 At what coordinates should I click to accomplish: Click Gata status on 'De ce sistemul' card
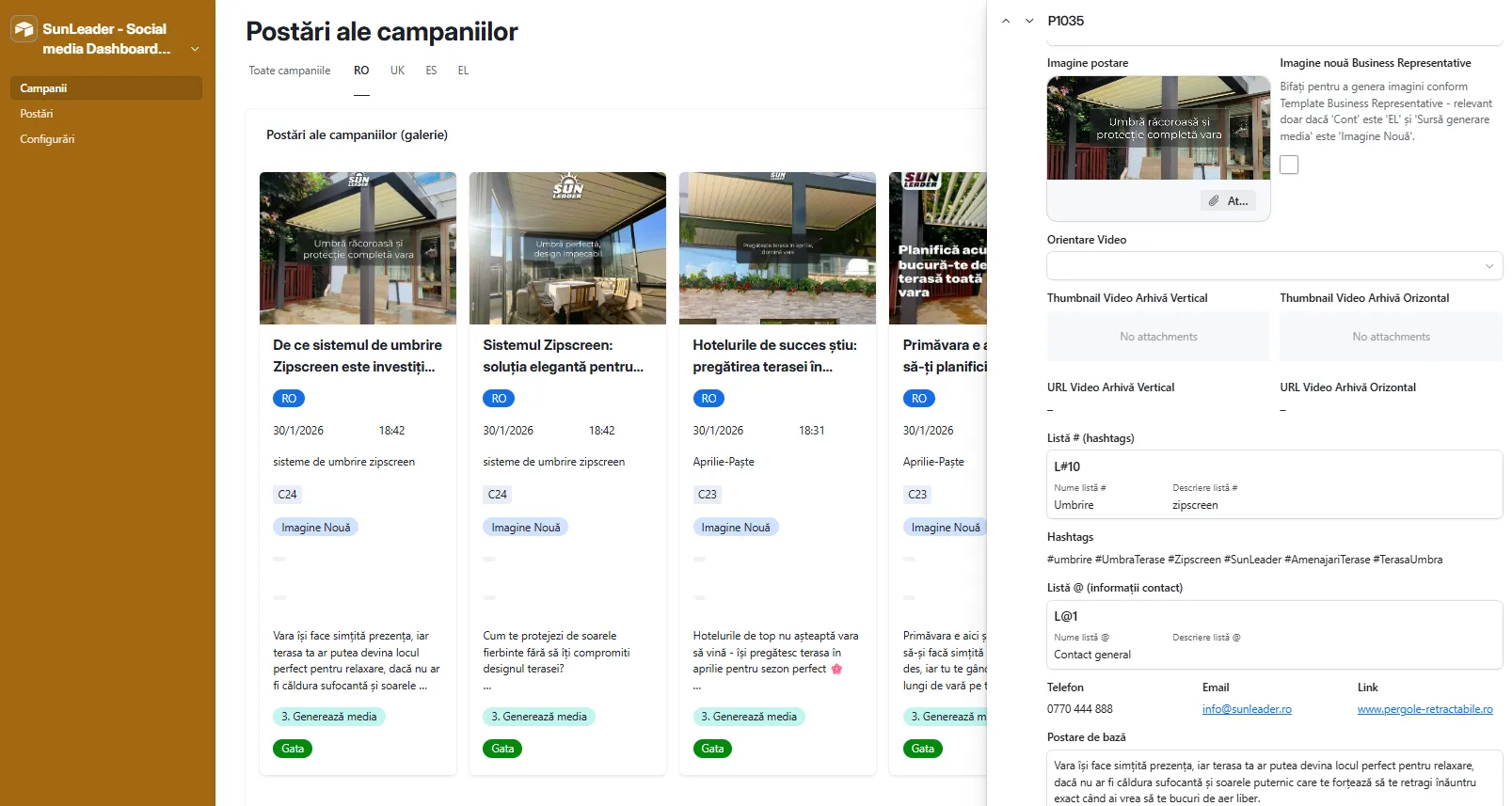293,749
